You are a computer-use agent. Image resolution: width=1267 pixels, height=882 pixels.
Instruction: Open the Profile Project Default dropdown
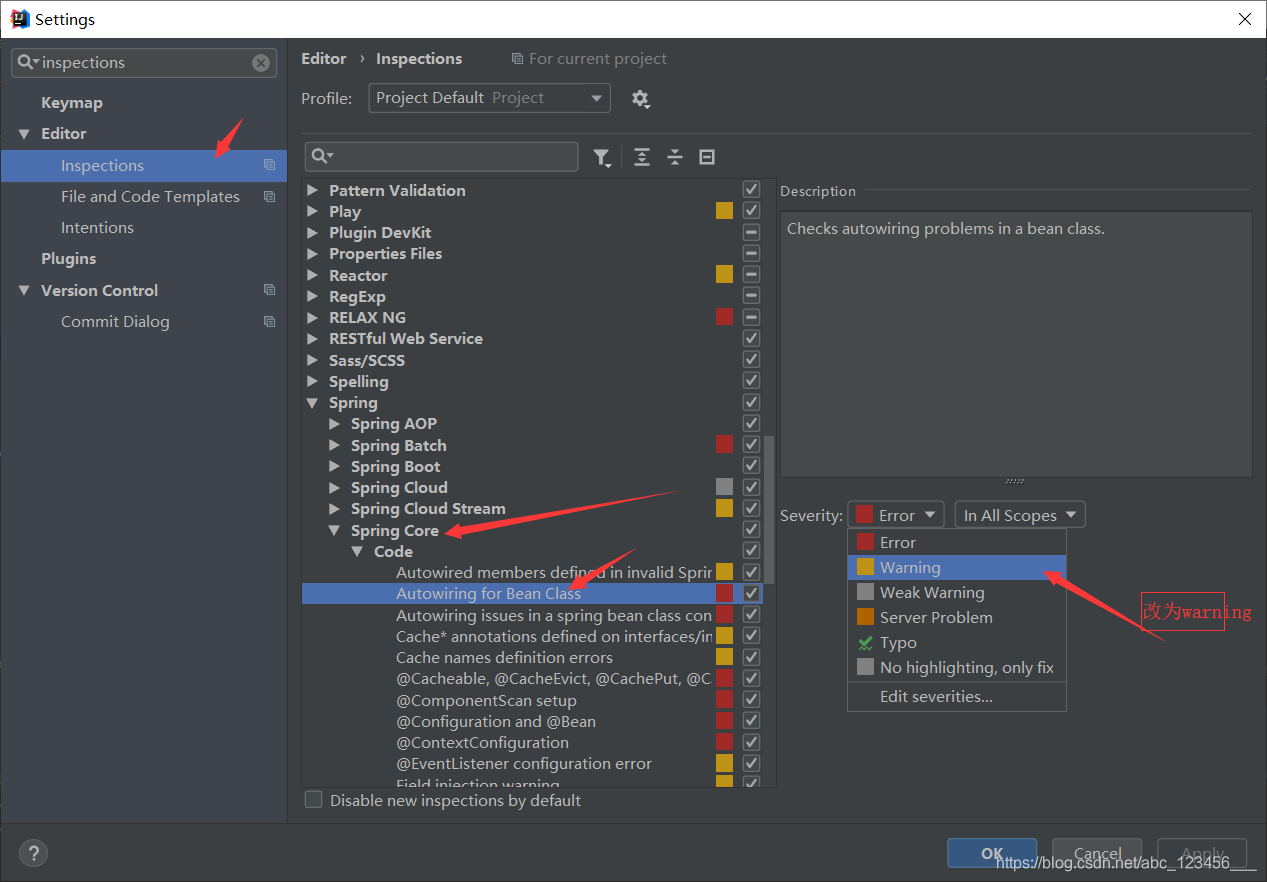pos(489,98)
